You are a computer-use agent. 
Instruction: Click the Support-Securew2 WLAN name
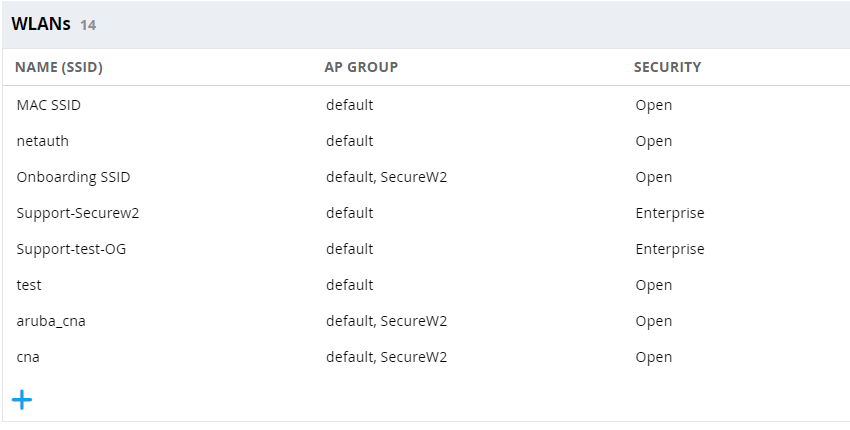(78, 213)
